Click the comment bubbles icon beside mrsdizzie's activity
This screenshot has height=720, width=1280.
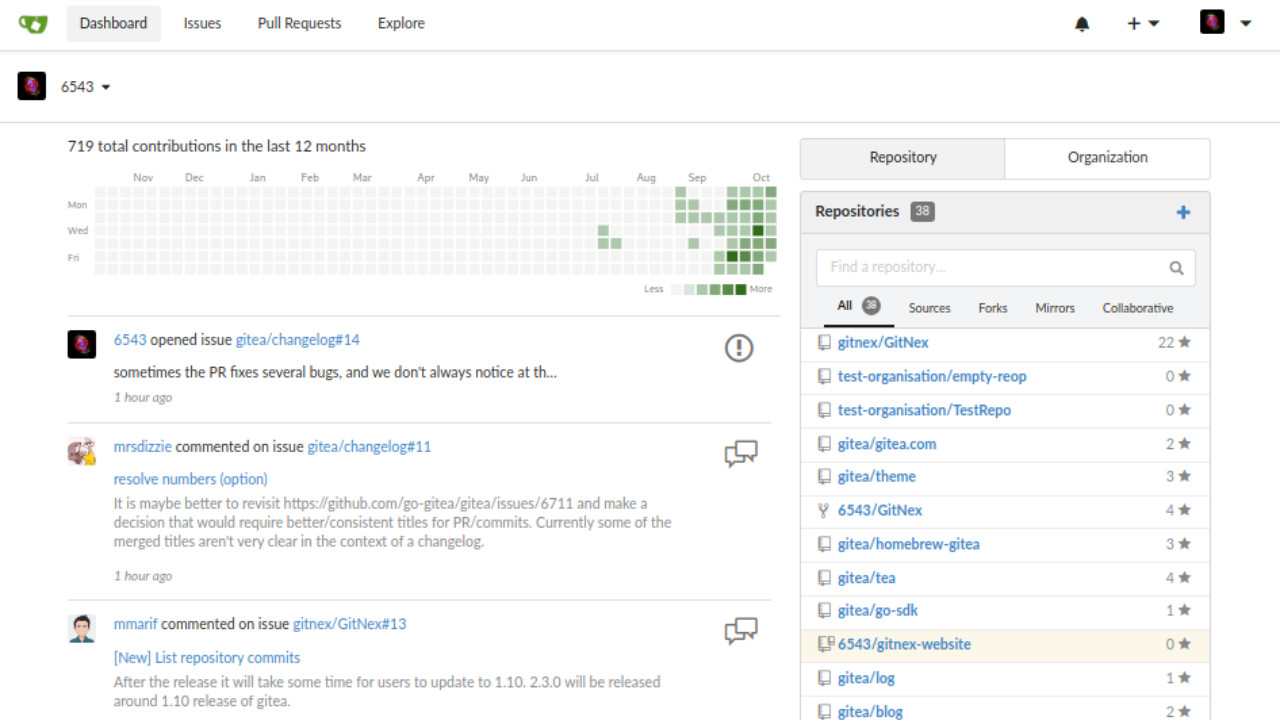tap(740, 454)
